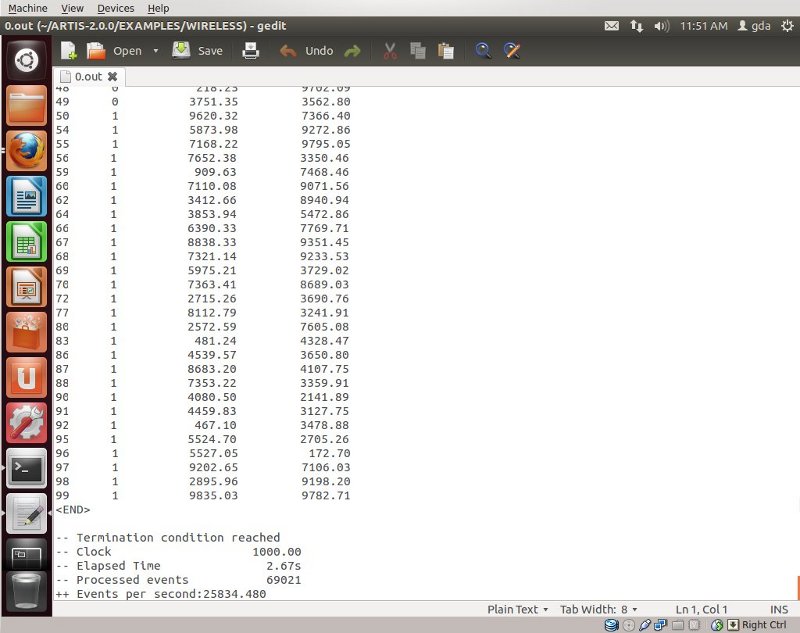The width and height of the screenshot is (800, 633).
Task: Close the 0.out tab
Action: (112, 76)
